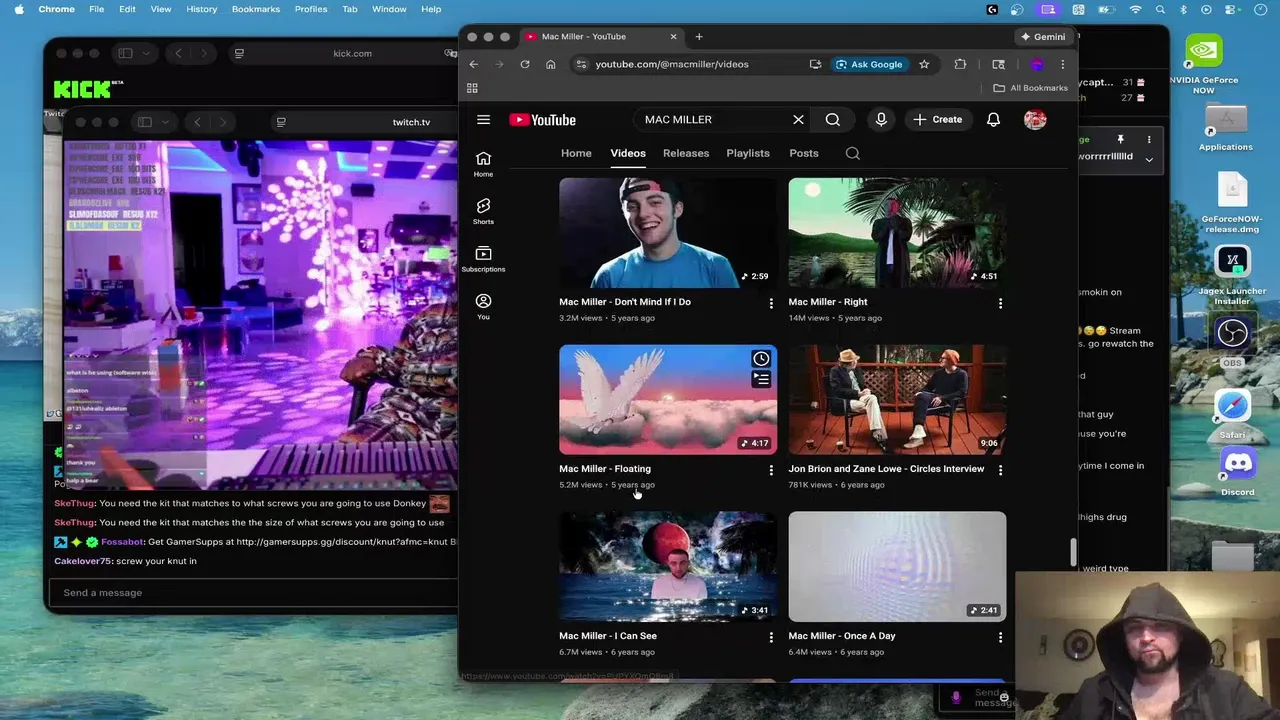This screenshot has width=1280, height=720.
Task: Open more options for Circles Interview
Action: (1000, 470)
